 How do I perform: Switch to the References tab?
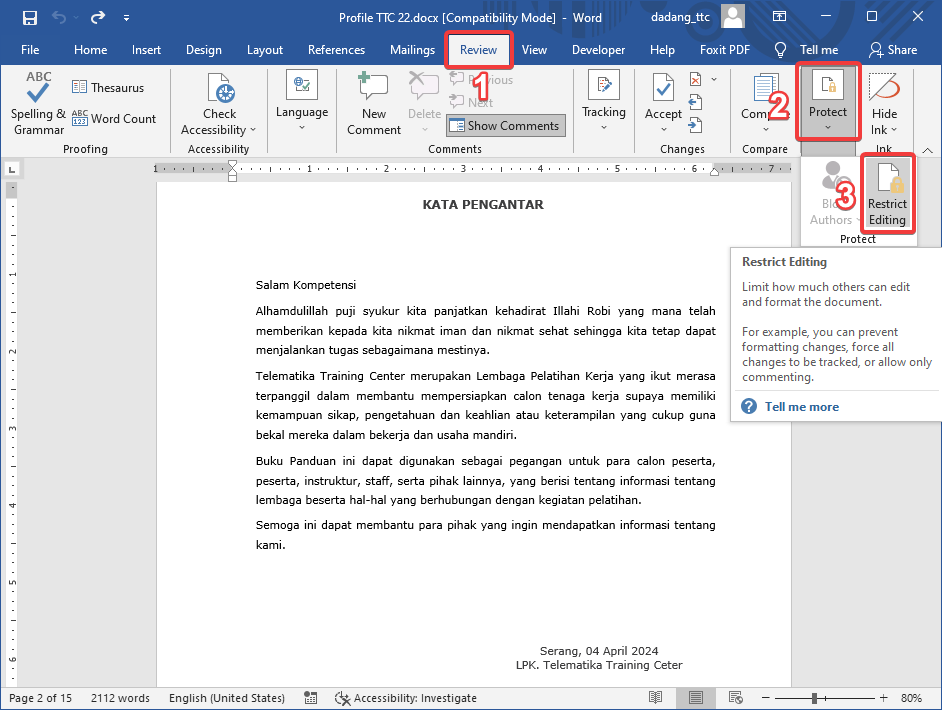336,50
